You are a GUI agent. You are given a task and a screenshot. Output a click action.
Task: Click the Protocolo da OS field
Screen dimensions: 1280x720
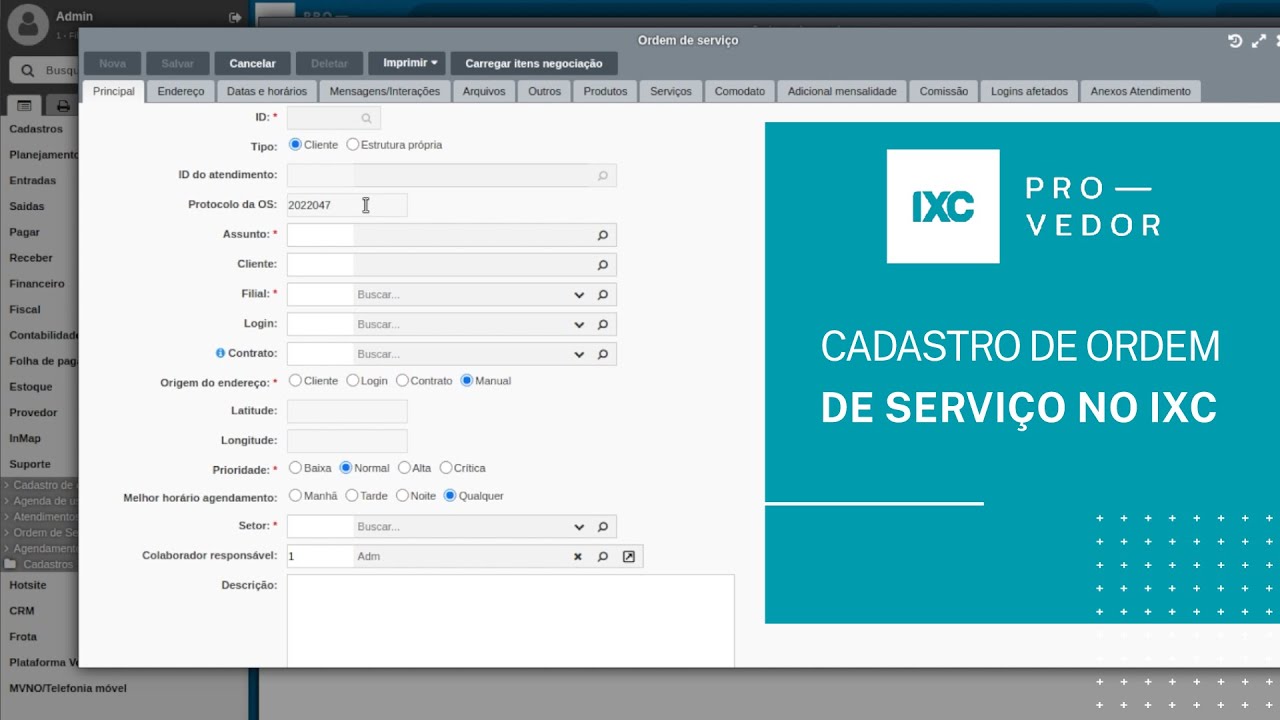coord(347,205)
